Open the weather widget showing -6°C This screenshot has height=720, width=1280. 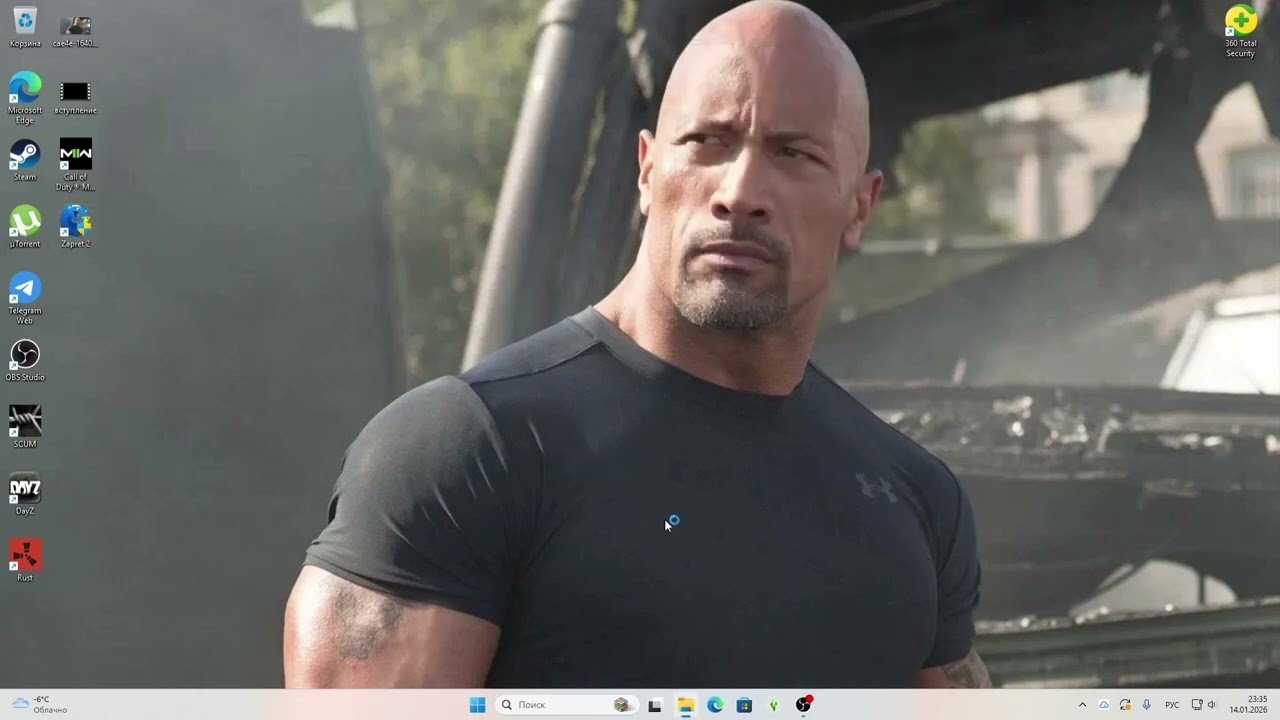pos(40,705)
